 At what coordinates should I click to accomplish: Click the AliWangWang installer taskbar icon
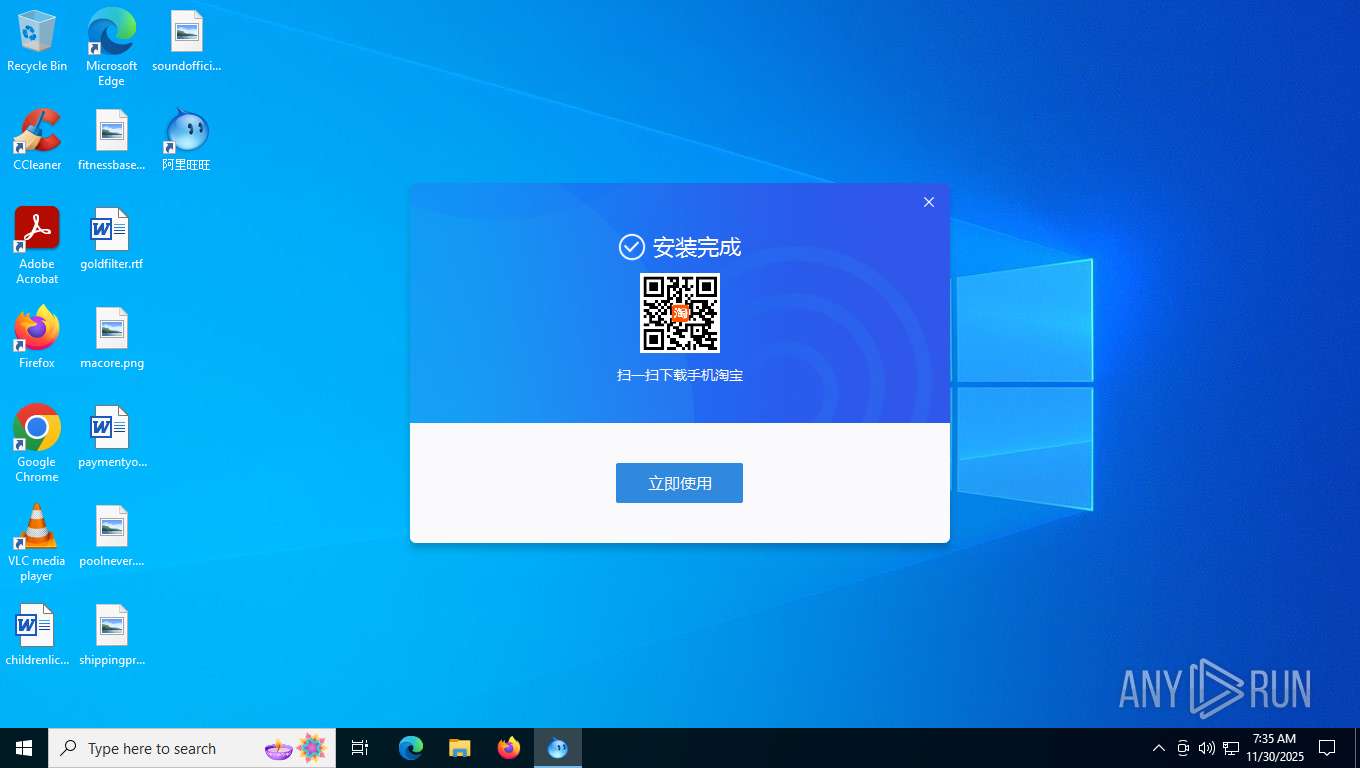click(557, 748)
